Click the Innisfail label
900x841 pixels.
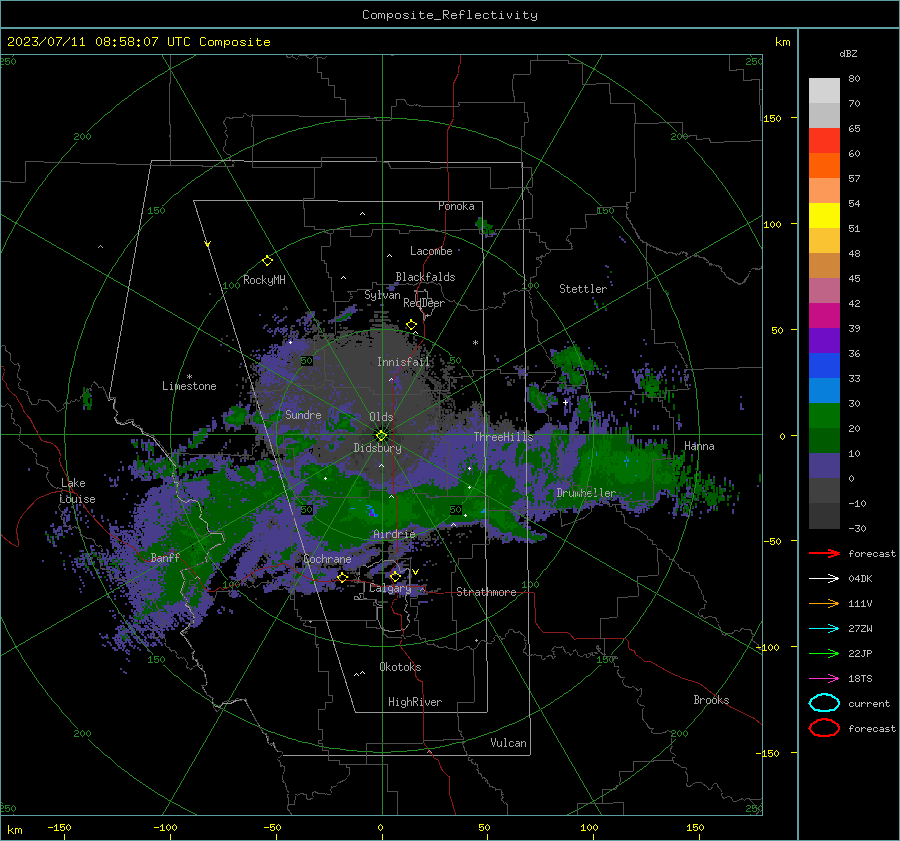pos(403,362)
